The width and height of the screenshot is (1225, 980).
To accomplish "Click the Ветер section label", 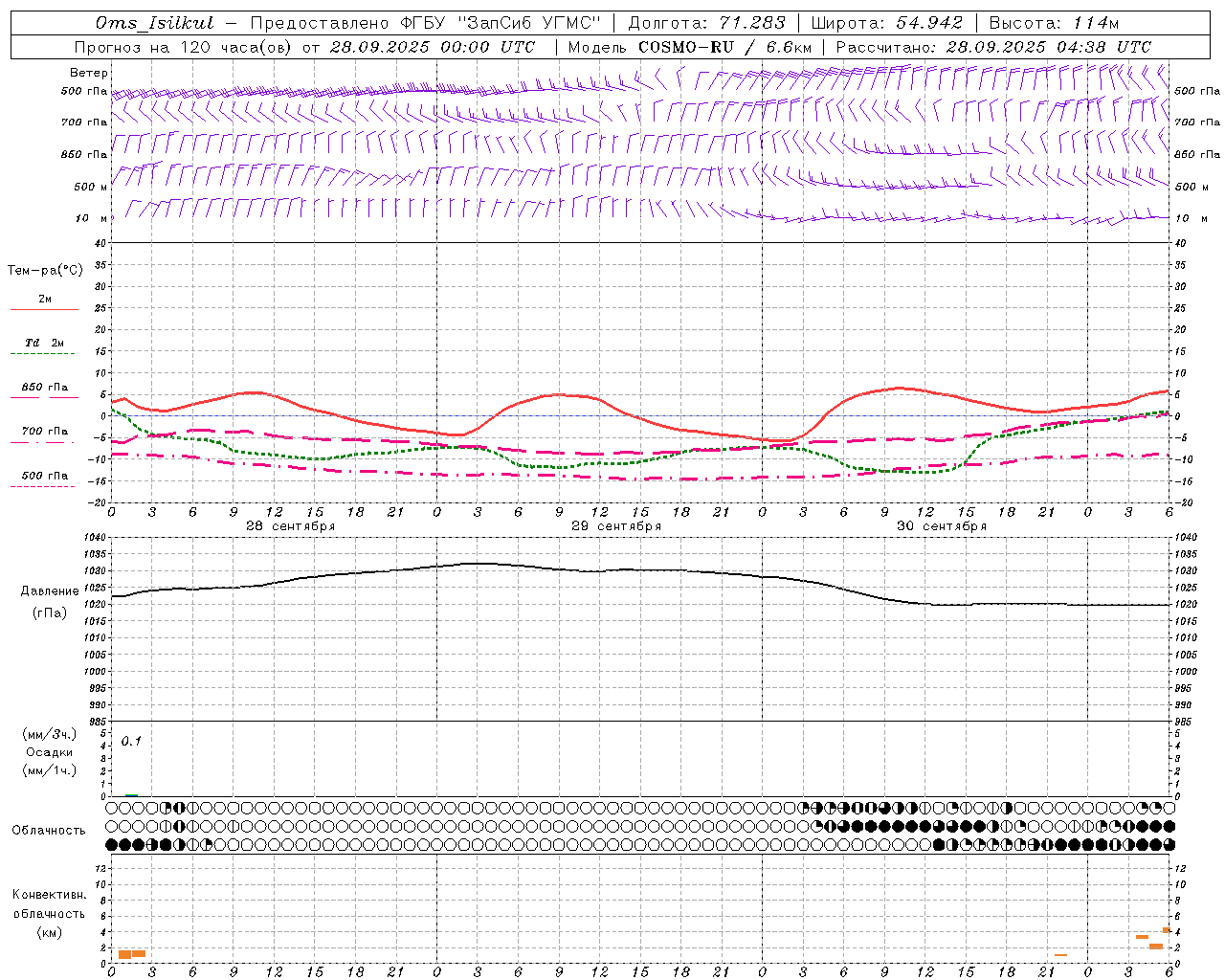I will (x=89, y=73).
